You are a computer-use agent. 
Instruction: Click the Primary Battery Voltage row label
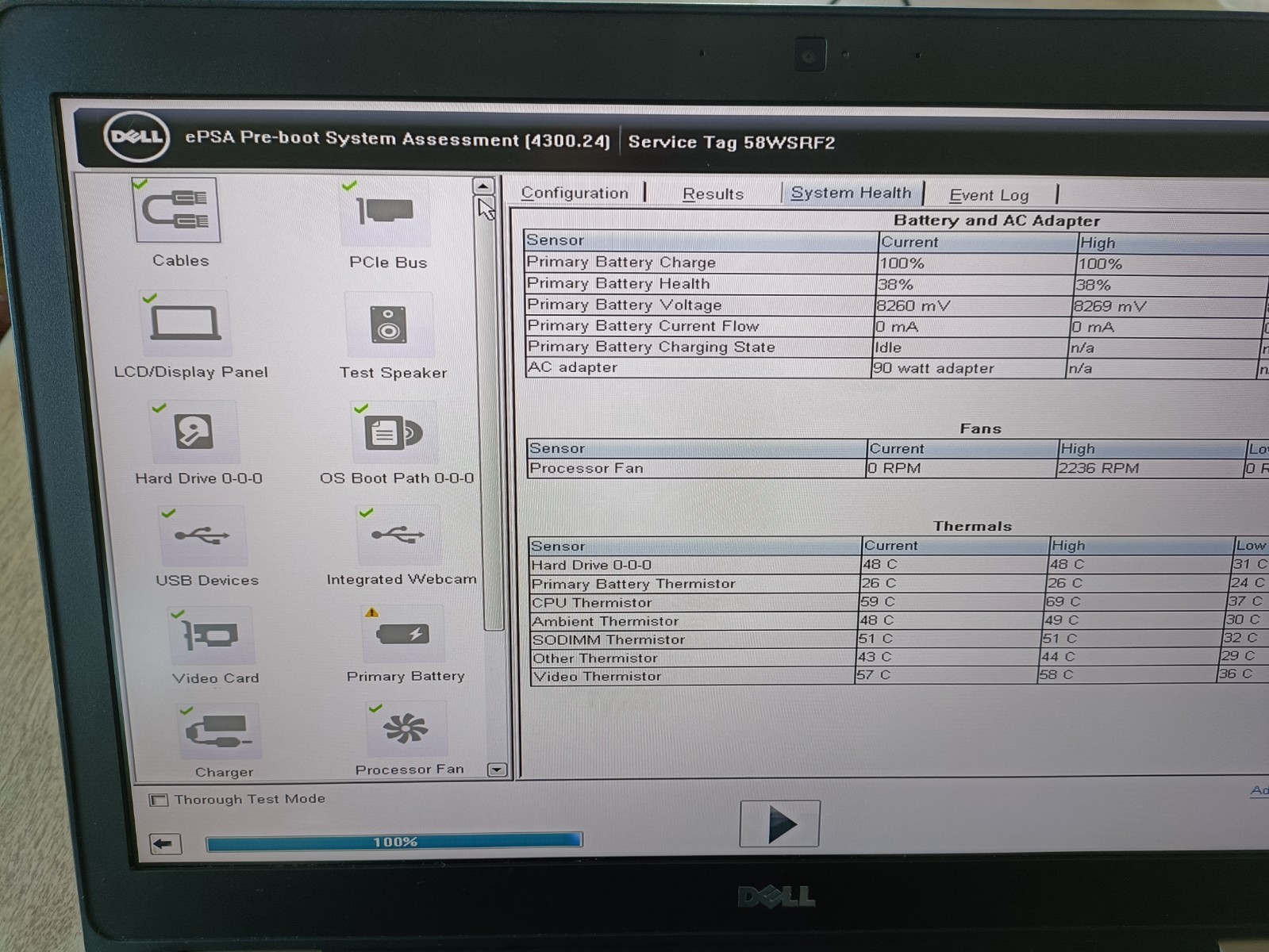tap(625, 305)
